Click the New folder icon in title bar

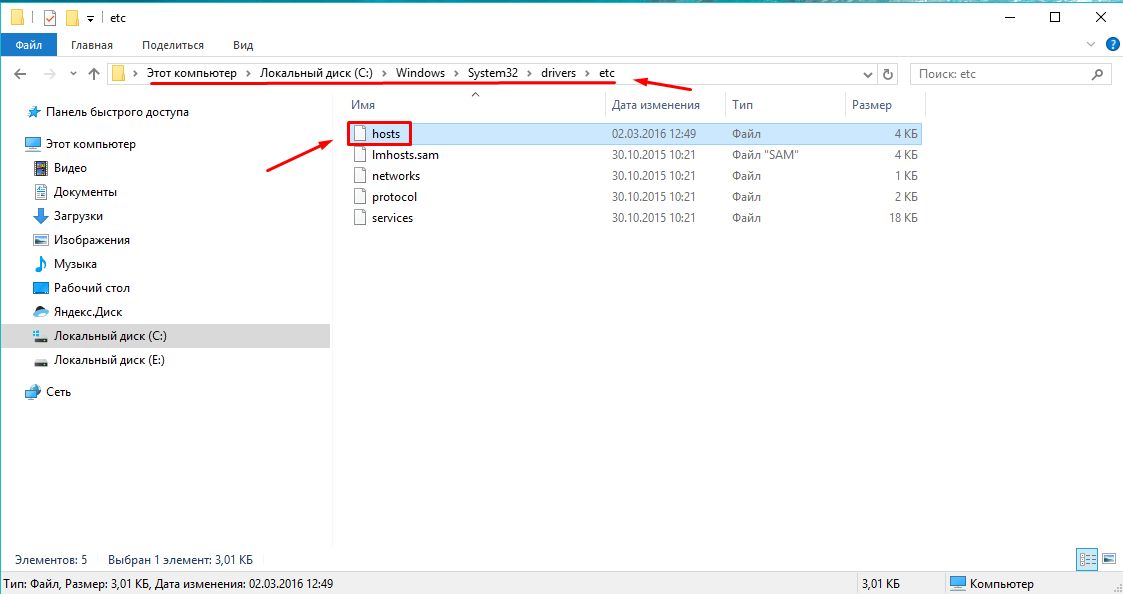(x=72, y=18)
